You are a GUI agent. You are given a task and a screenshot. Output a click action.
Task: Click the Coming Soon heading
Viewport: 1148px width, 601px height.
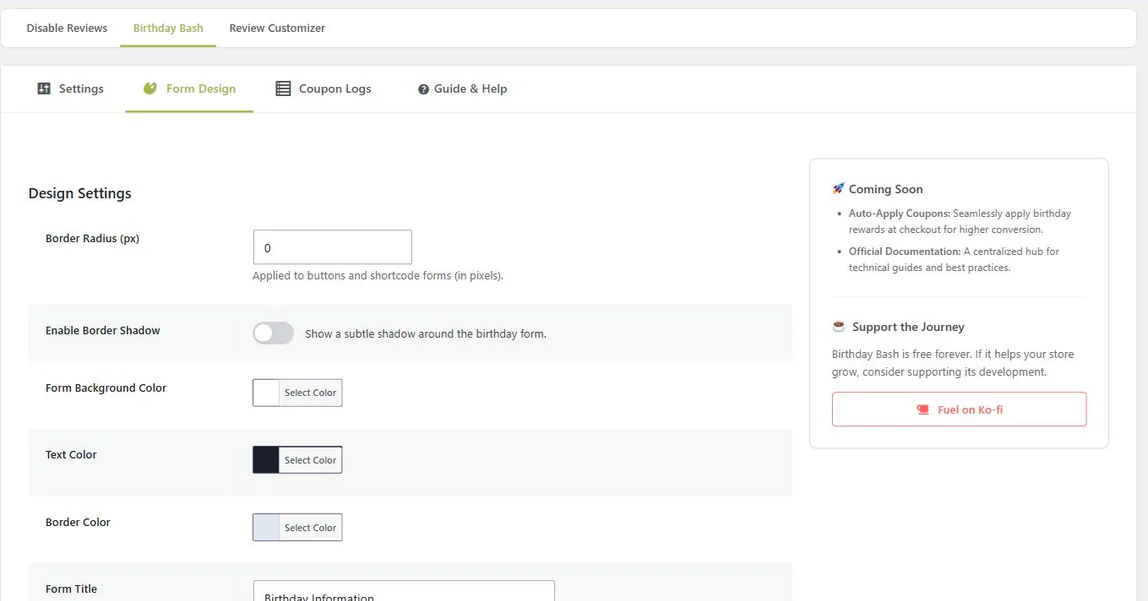click(x=885, y=189)
